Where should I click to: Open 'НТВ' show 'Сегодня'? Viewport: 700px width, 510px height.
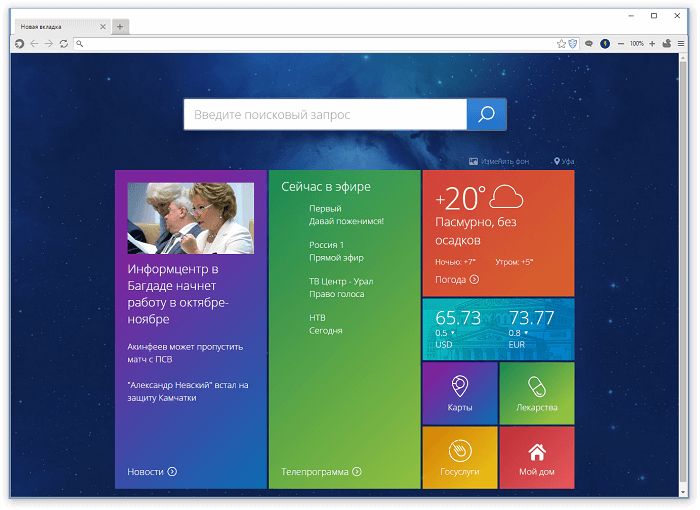pyautogui.click(x=325, y=324)
